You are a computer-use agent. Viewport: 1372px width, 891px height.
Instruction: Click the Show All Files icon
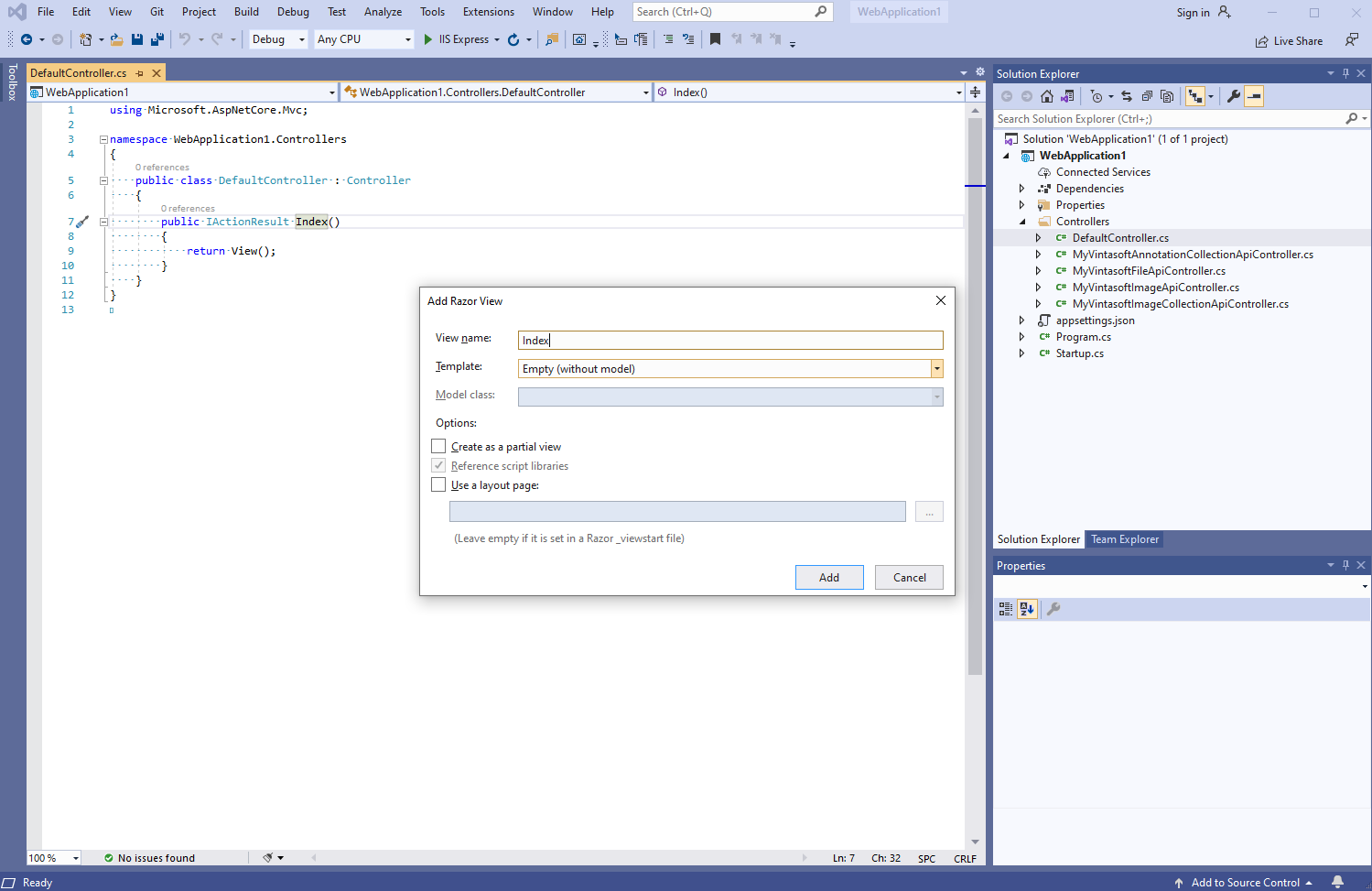(1167, 96)
